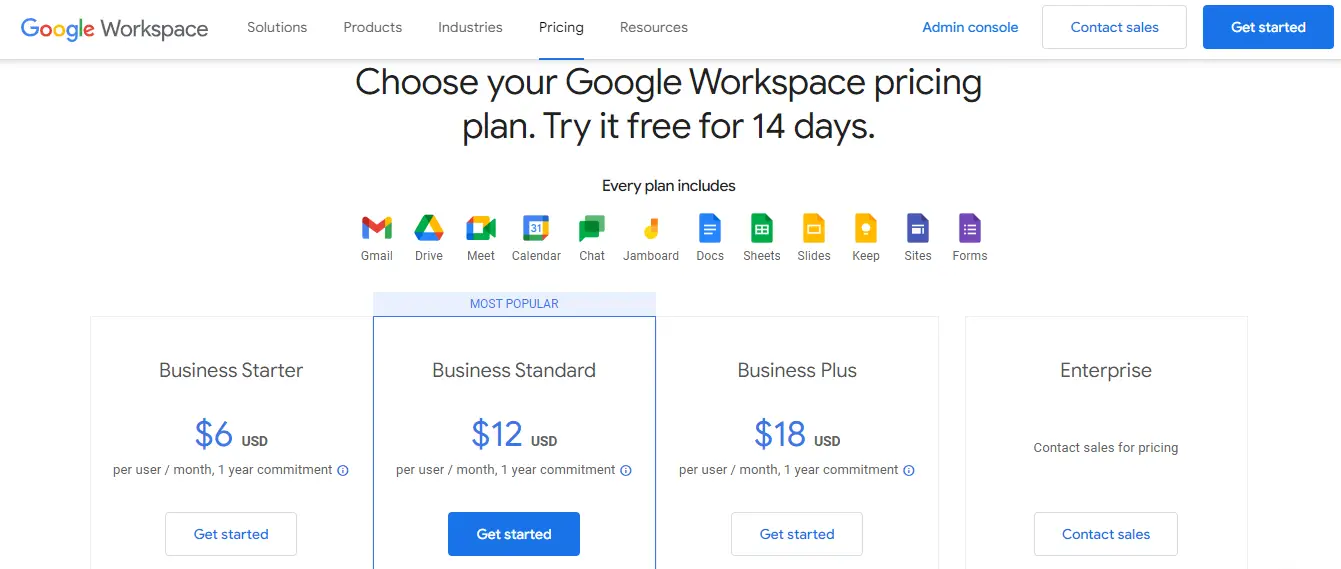Select the Resources menu item
The image size is (1341, 569).
(x=654, y=27)
